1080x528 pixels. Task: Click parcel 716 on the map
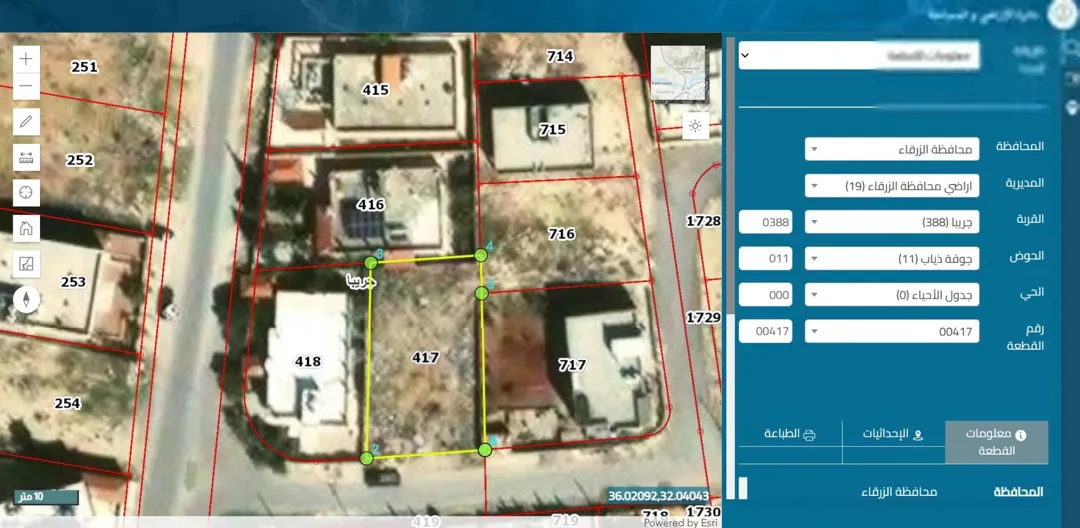[x=561, y=234]
